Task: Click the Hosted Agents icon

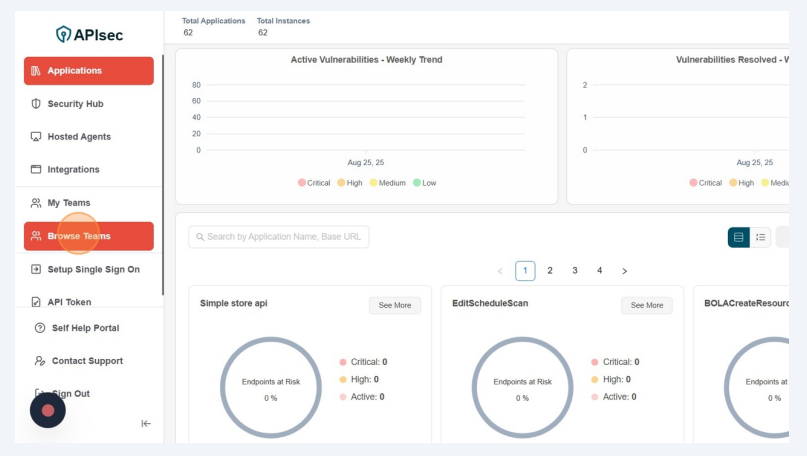Action: tap(36, 137)
